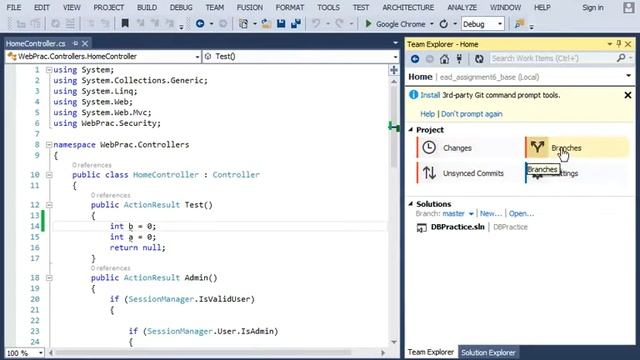This screenshot has width=640, height=360.
Task: Click the Install link for Git tools
Action: click(430, 95)
